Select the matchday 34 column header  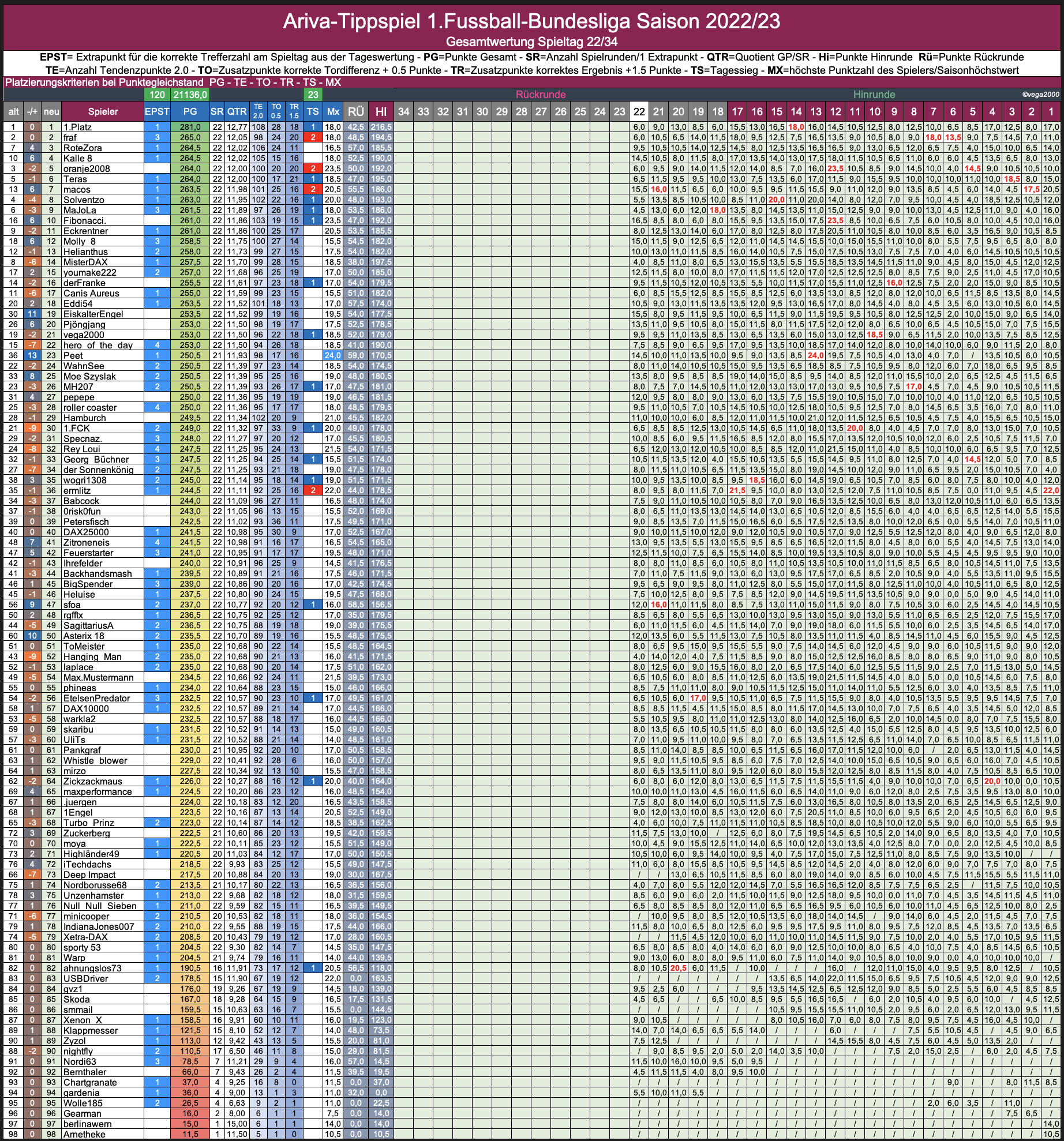pyautogui.click(x=404, y=112)
